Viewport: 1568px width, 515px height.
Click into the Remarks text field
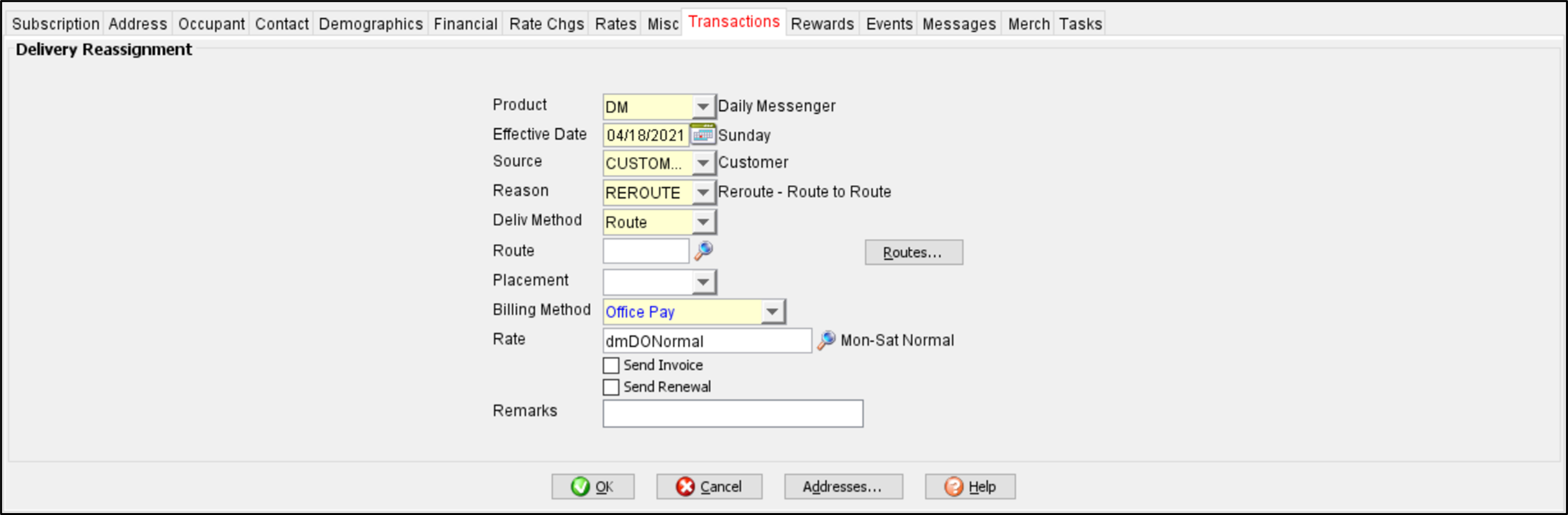tap(732, 413)
